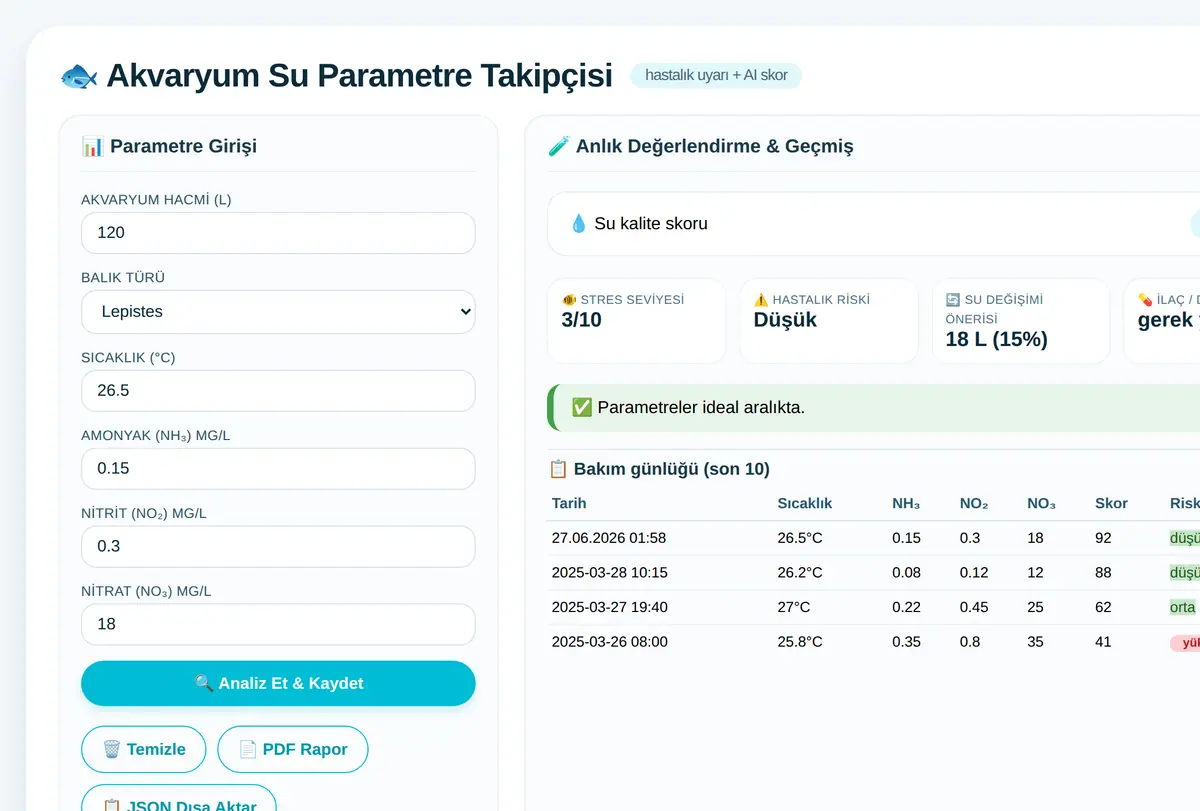Select log row dated 2025-03-28 10:15
1200x811 pixels.
pyautogui.click(x=874, y=573)
